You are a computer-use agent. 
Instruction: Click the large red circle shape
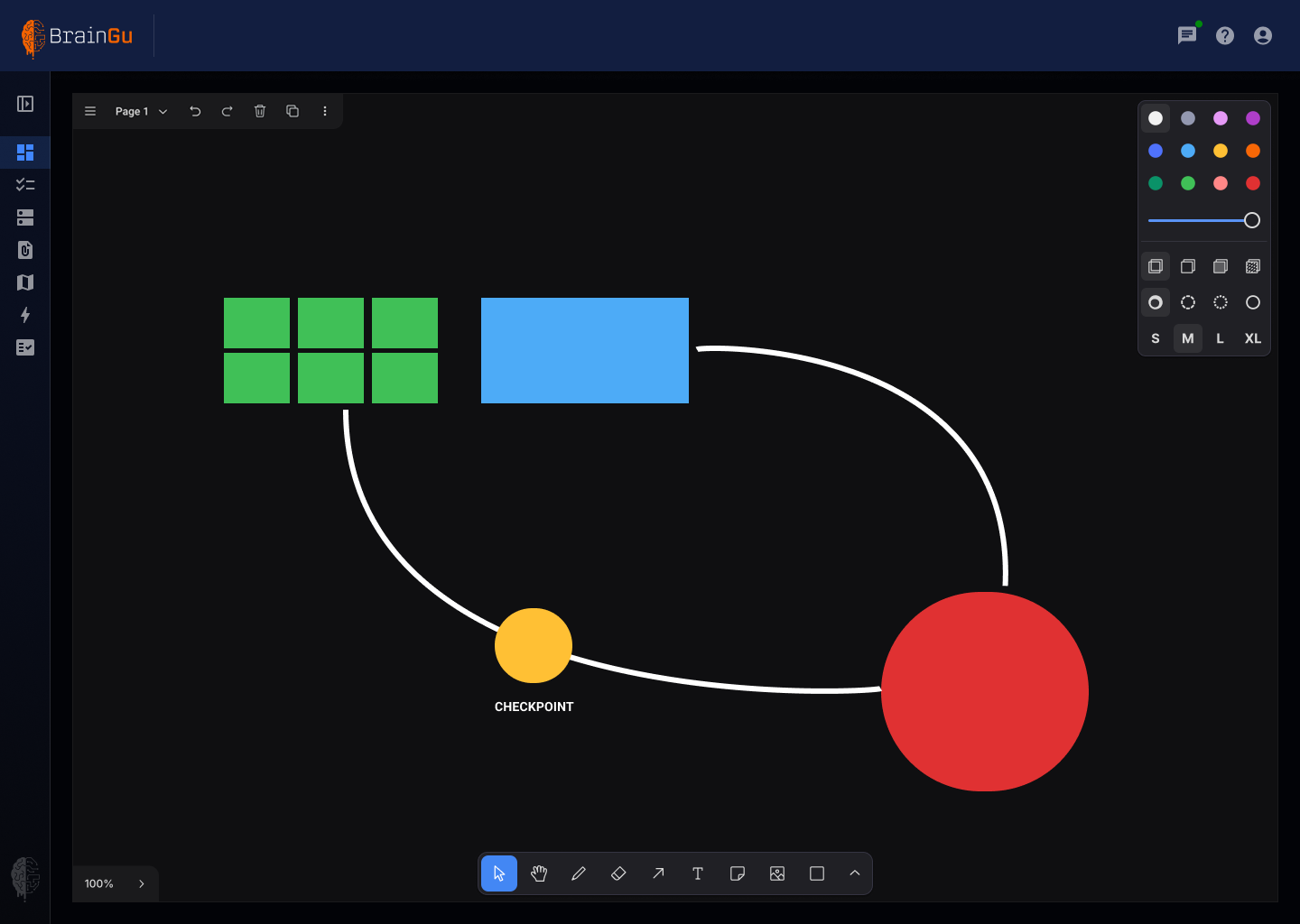pos(985,692)
